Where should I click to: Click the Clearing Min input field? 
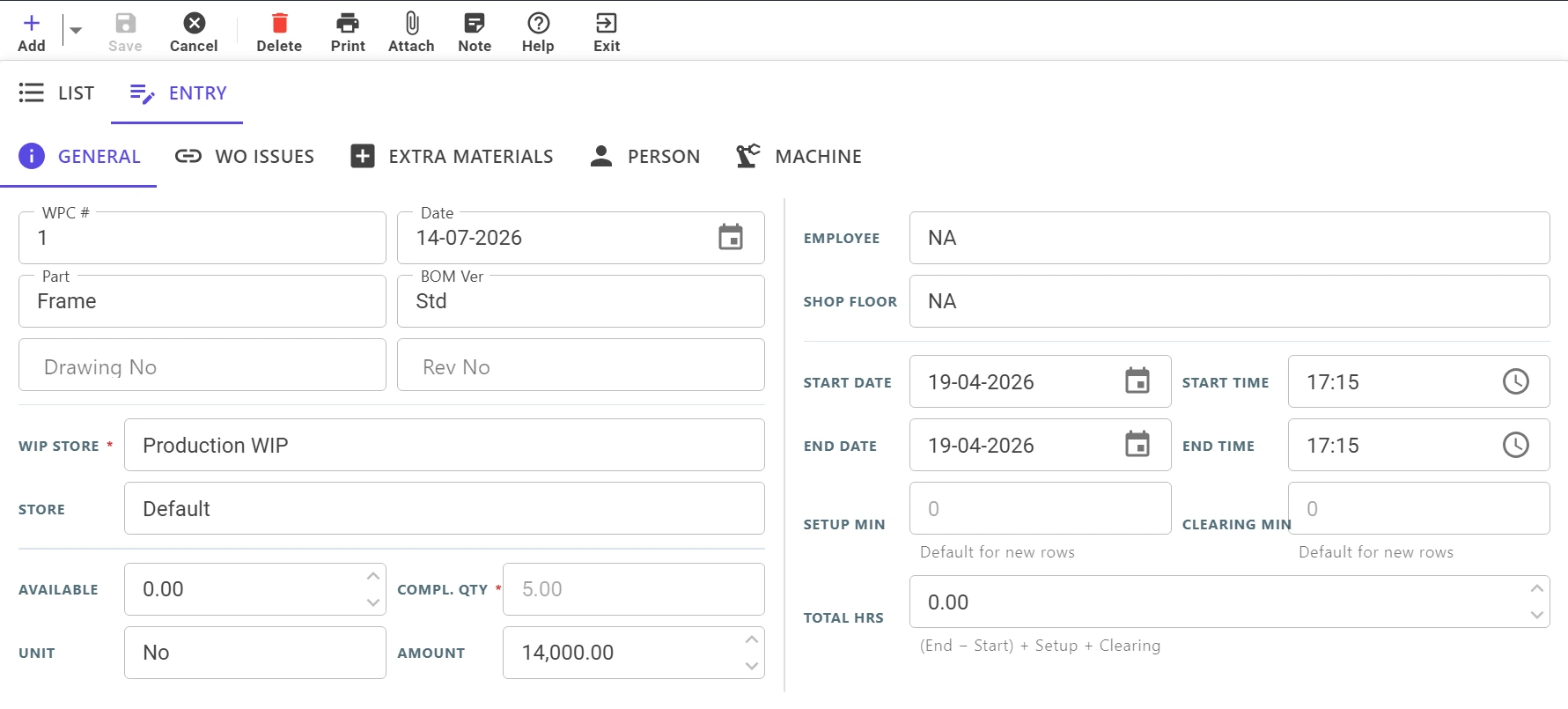[1419, 508]
